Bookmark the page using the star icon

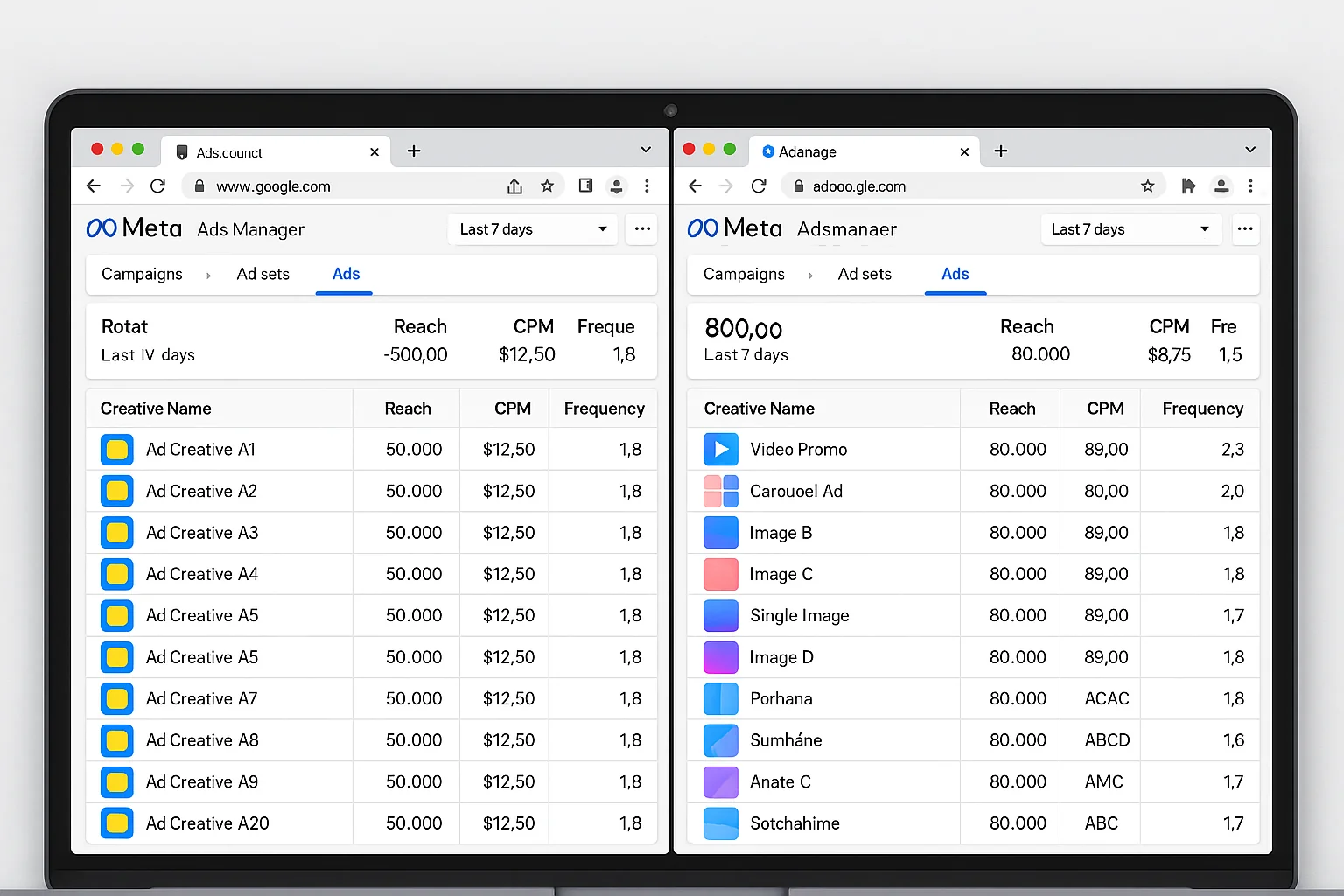[548, 185]
